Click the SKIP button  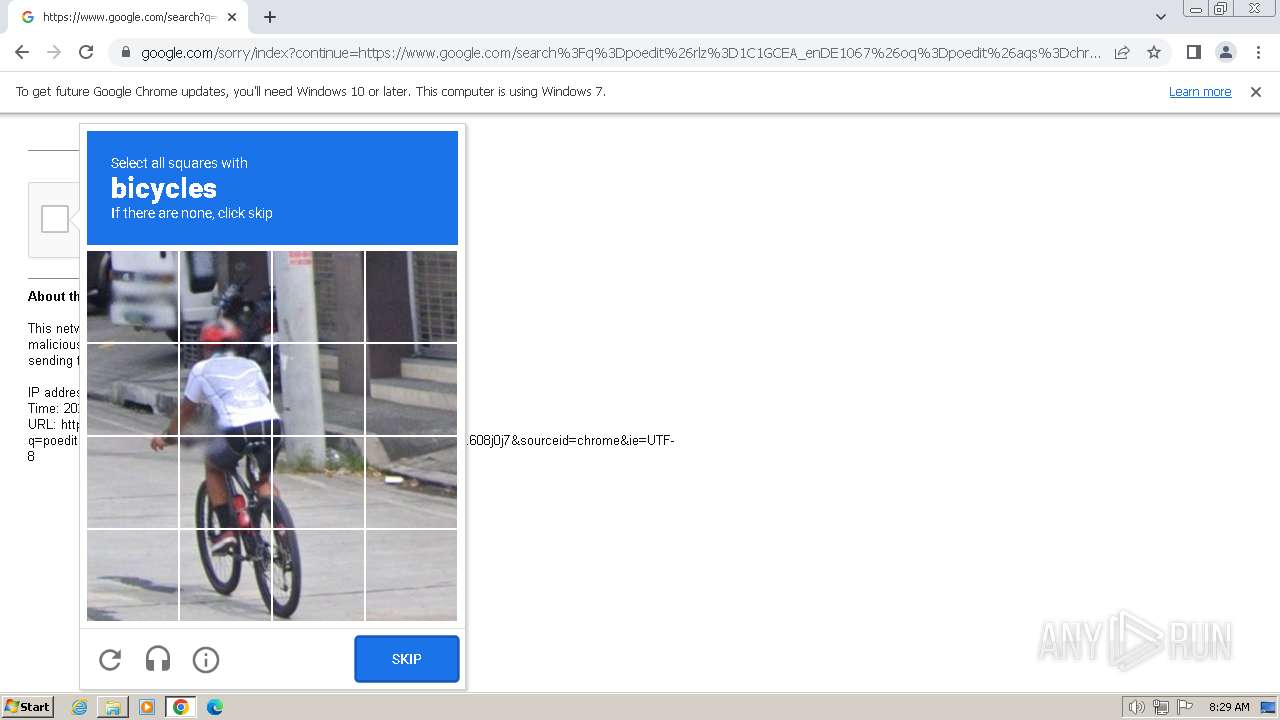coord(407,659)
